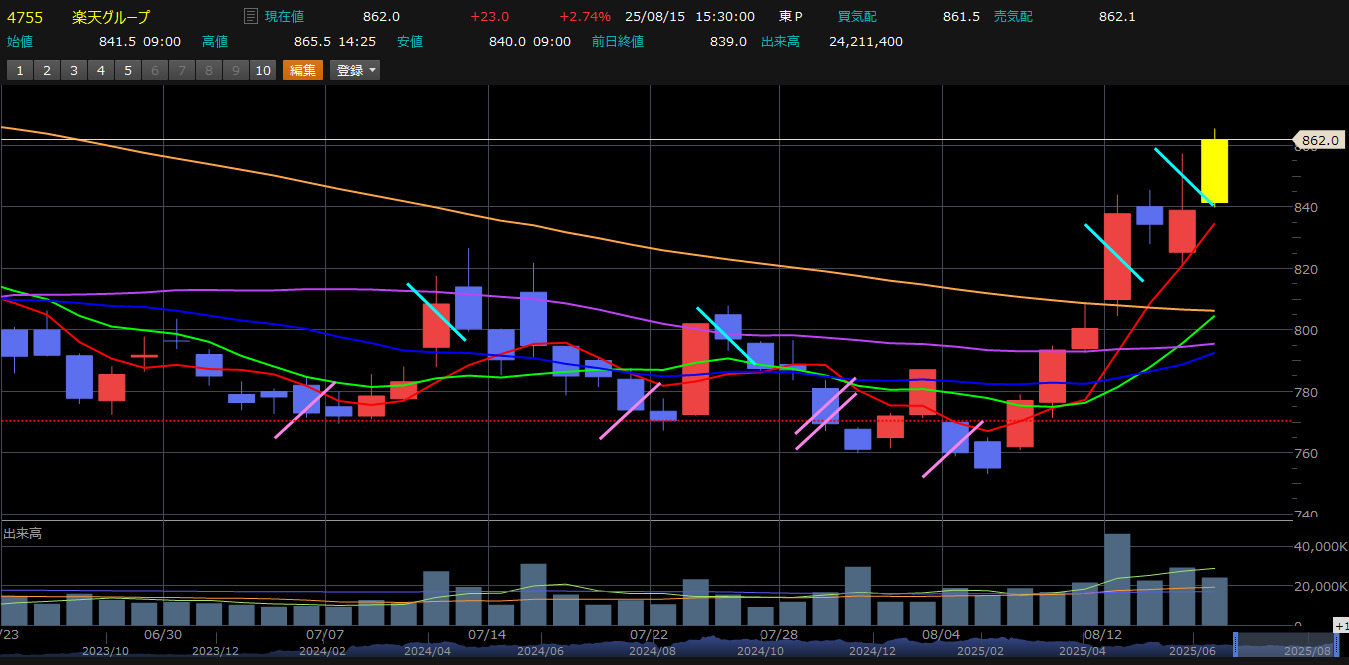Open the 登録 dropdown menu

click(355, 70)
